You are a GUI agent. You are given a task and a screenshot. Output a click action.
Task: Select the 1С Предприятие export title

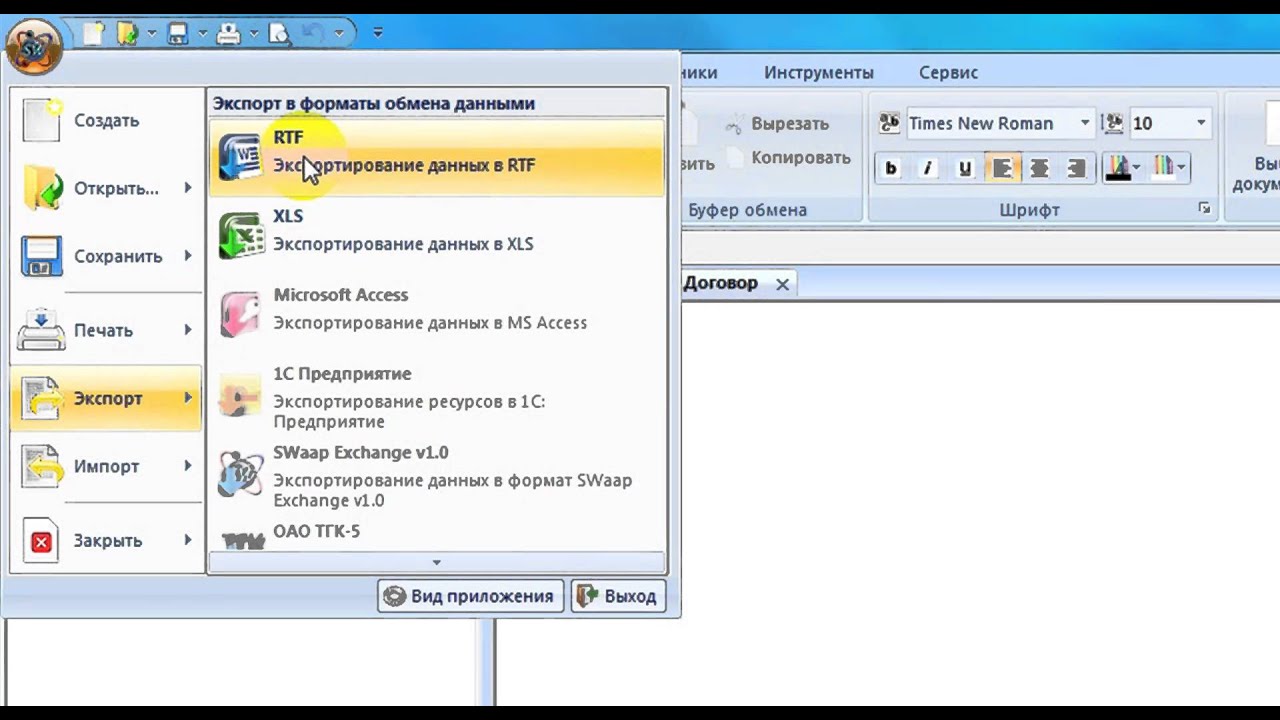click(x=342, y=373)
